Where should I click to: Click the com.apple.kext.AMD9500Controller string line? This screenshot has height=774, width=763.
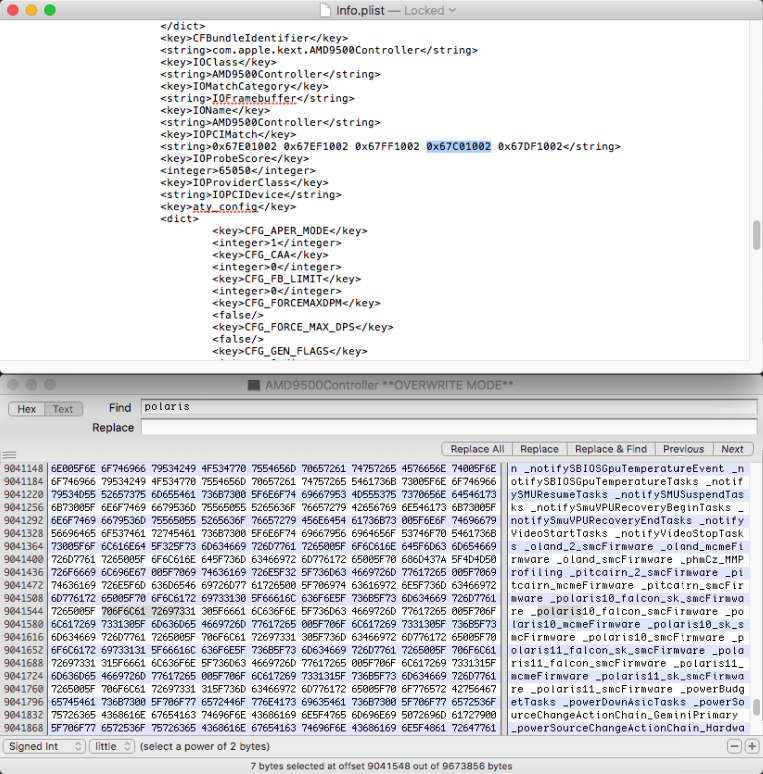[x=319, y=50]
